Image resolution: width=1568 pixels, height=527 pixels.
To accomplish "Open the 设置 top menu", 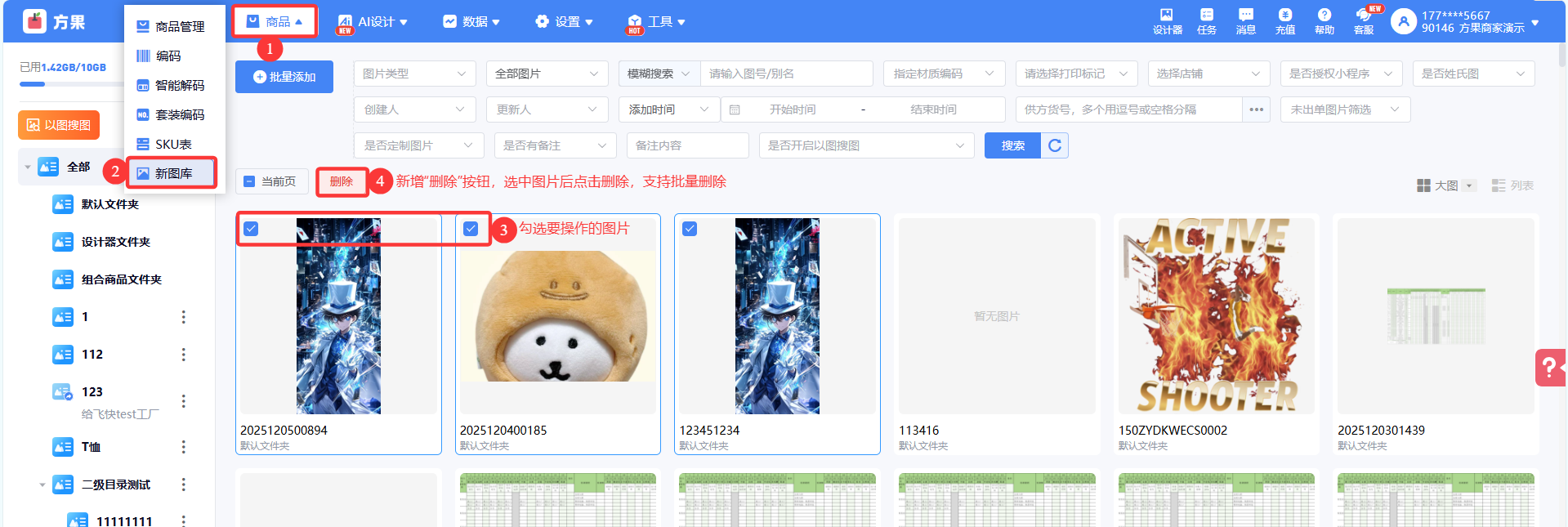I will pyautogui.click(x=564, y=22).
